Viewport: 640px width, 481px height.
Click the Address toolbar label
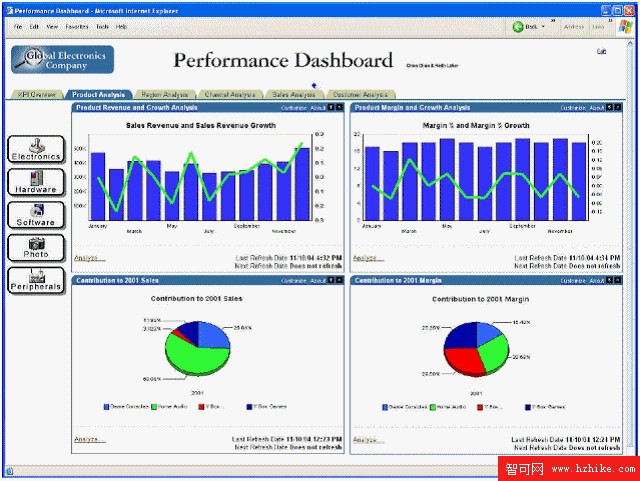coord(574,27)
